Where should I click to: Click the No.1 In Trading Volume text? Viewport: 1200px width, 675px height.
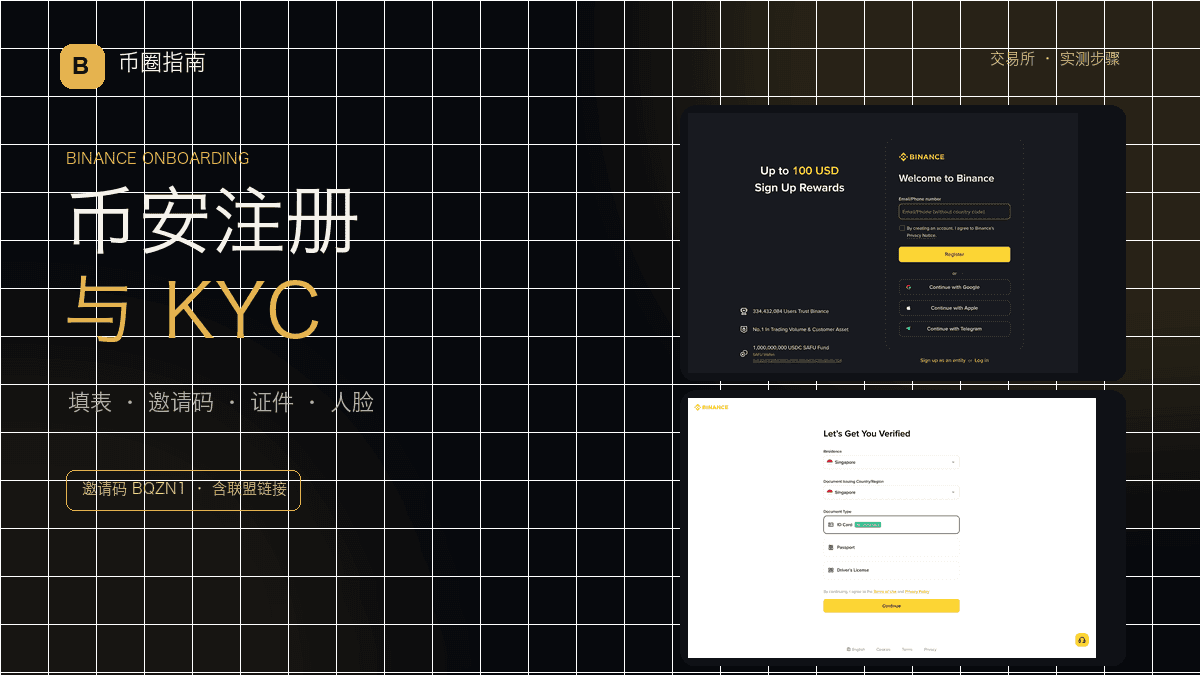(801, 329)
